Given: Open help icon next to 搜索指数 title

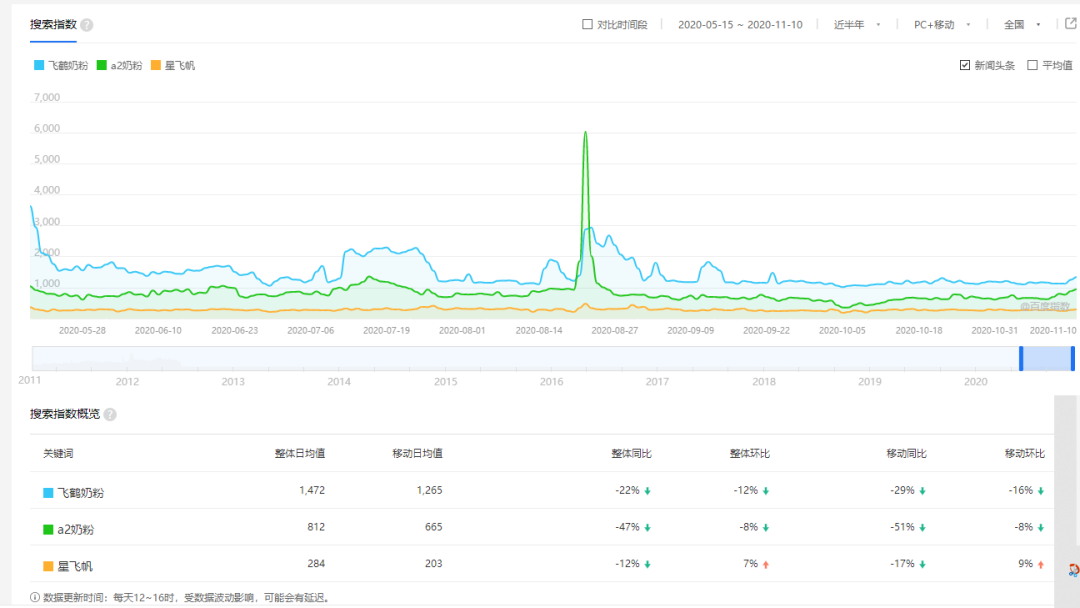Looking at the screenshot, I should 87,25.
